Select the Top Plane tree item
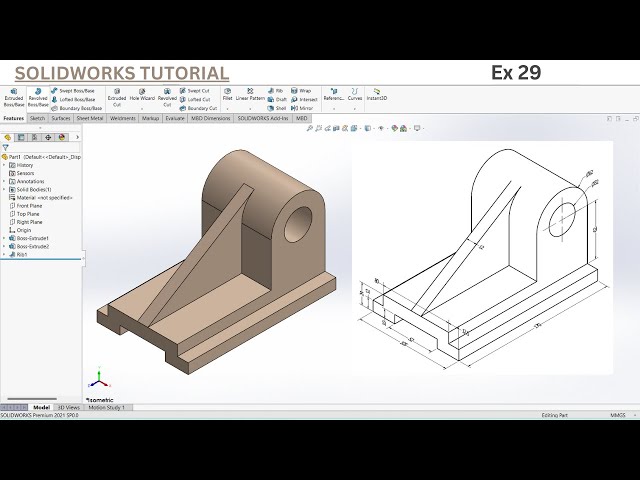Viewport: 640px width, 480px height. 24,214
